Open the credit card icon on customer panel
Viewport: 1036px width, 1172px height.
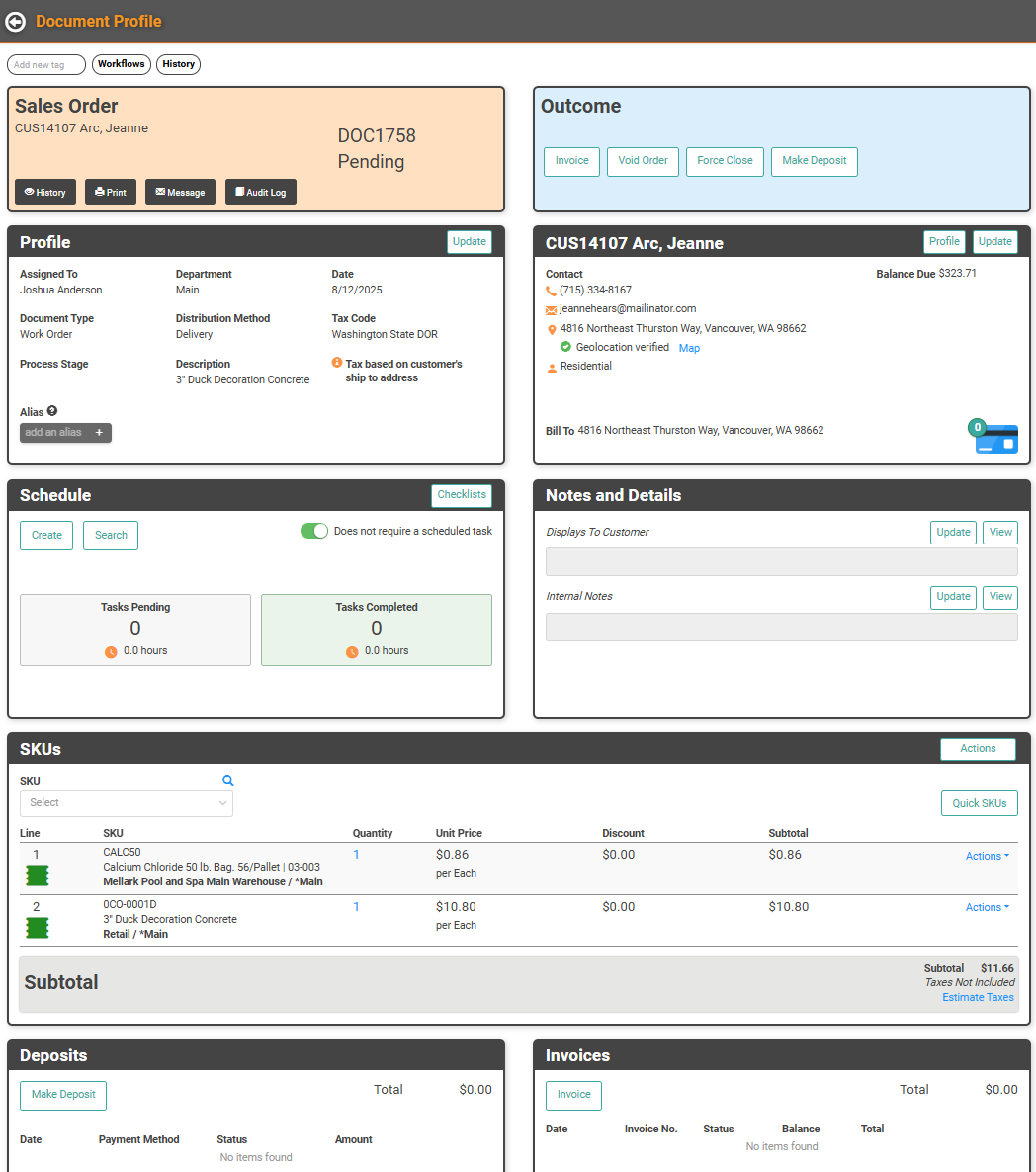(995, 438)
